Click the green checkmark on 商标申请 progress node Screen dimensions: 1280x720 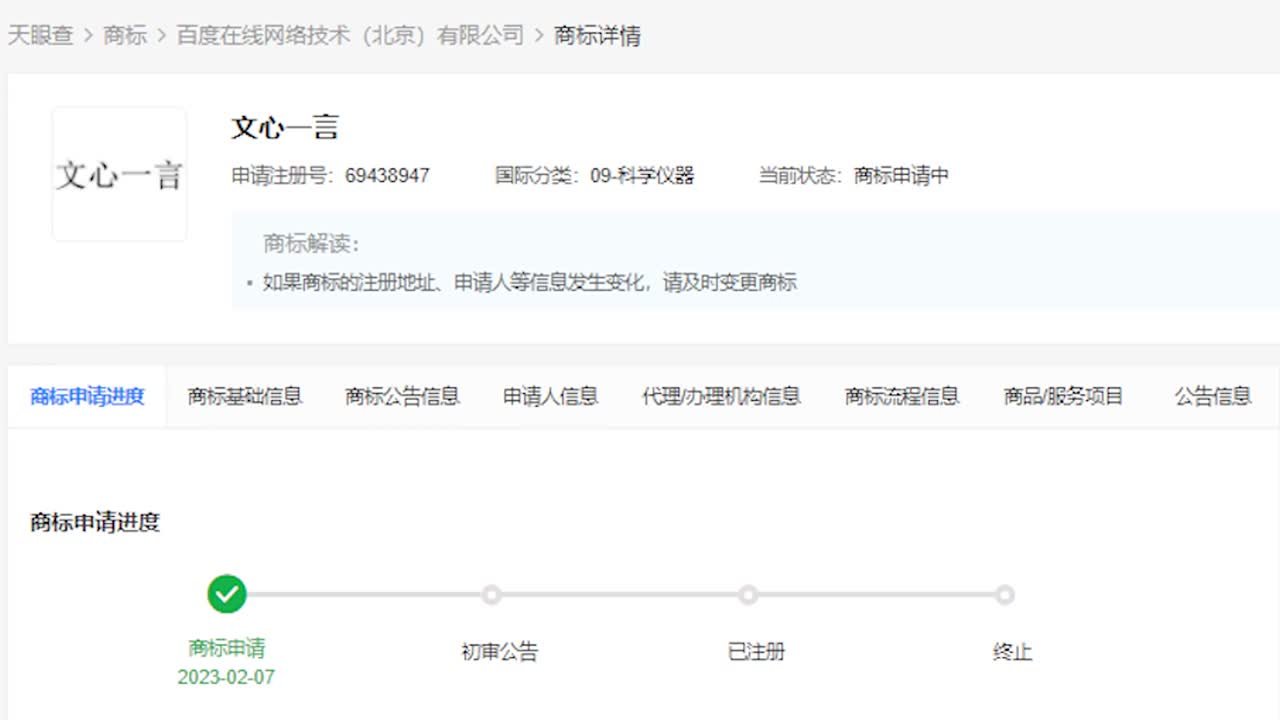[227, 594]
